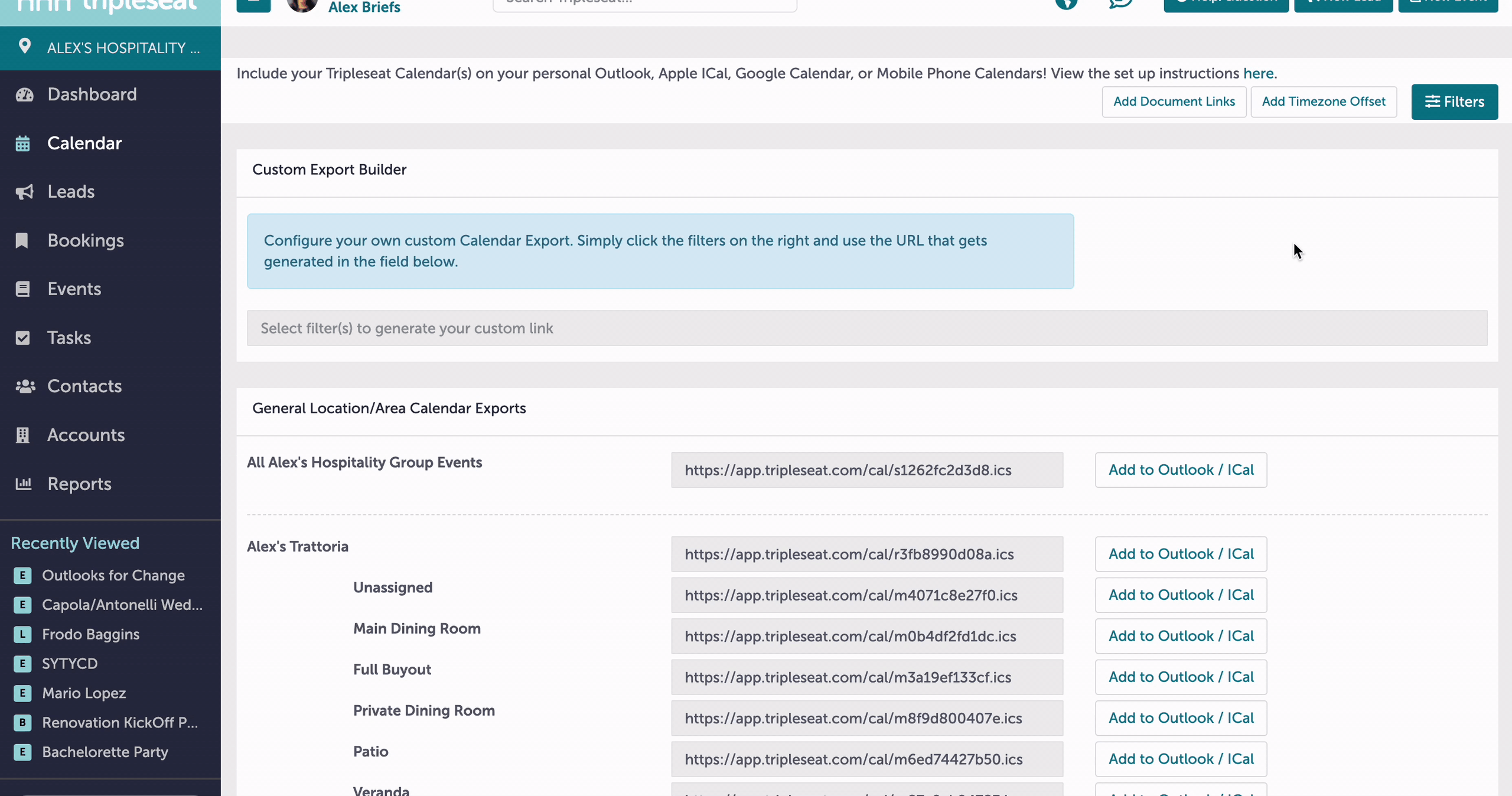Screen dimensions: 1512x796
Task: Add Unassigned calendar to Outlook / ICal
Action: click(x=1181, y=595)
